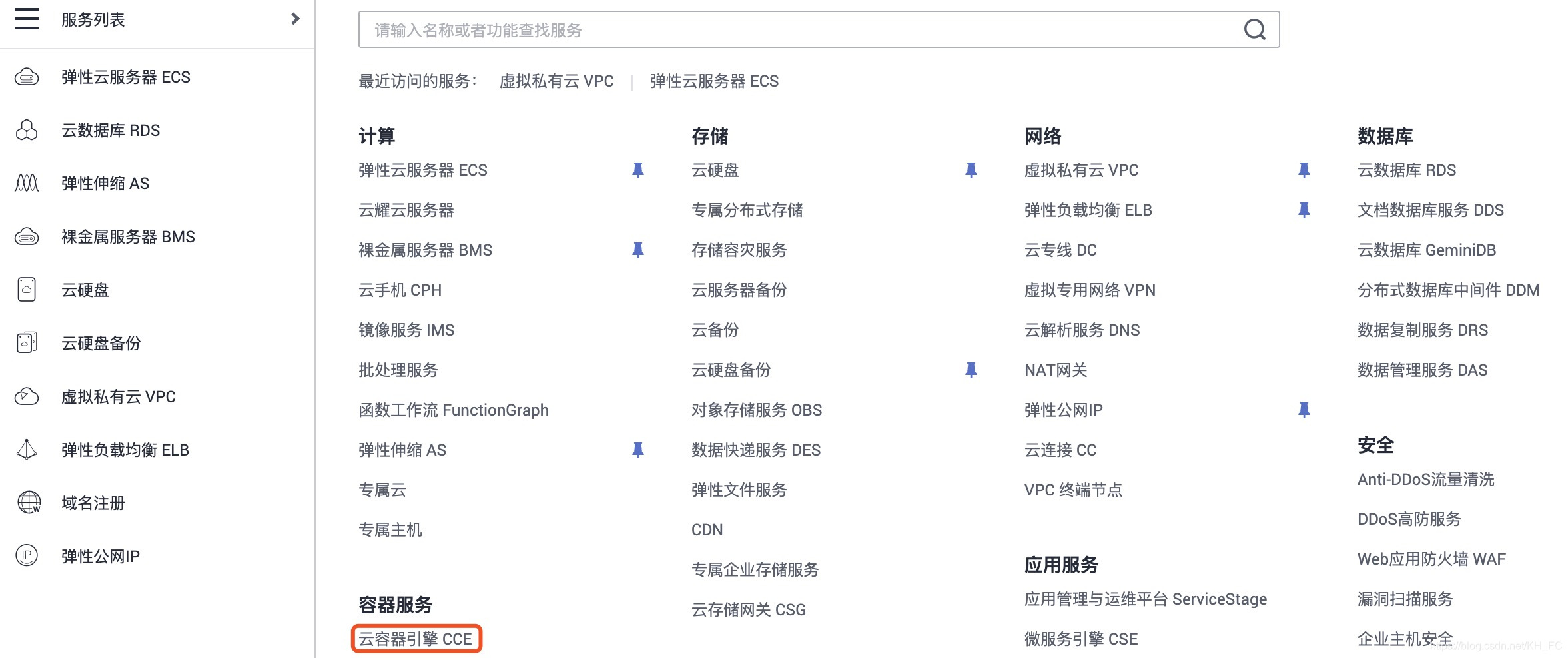The width and height of the screenshot is (1568, 658).
Task: Open 域名注册 in sidebar
Action: 93,503
